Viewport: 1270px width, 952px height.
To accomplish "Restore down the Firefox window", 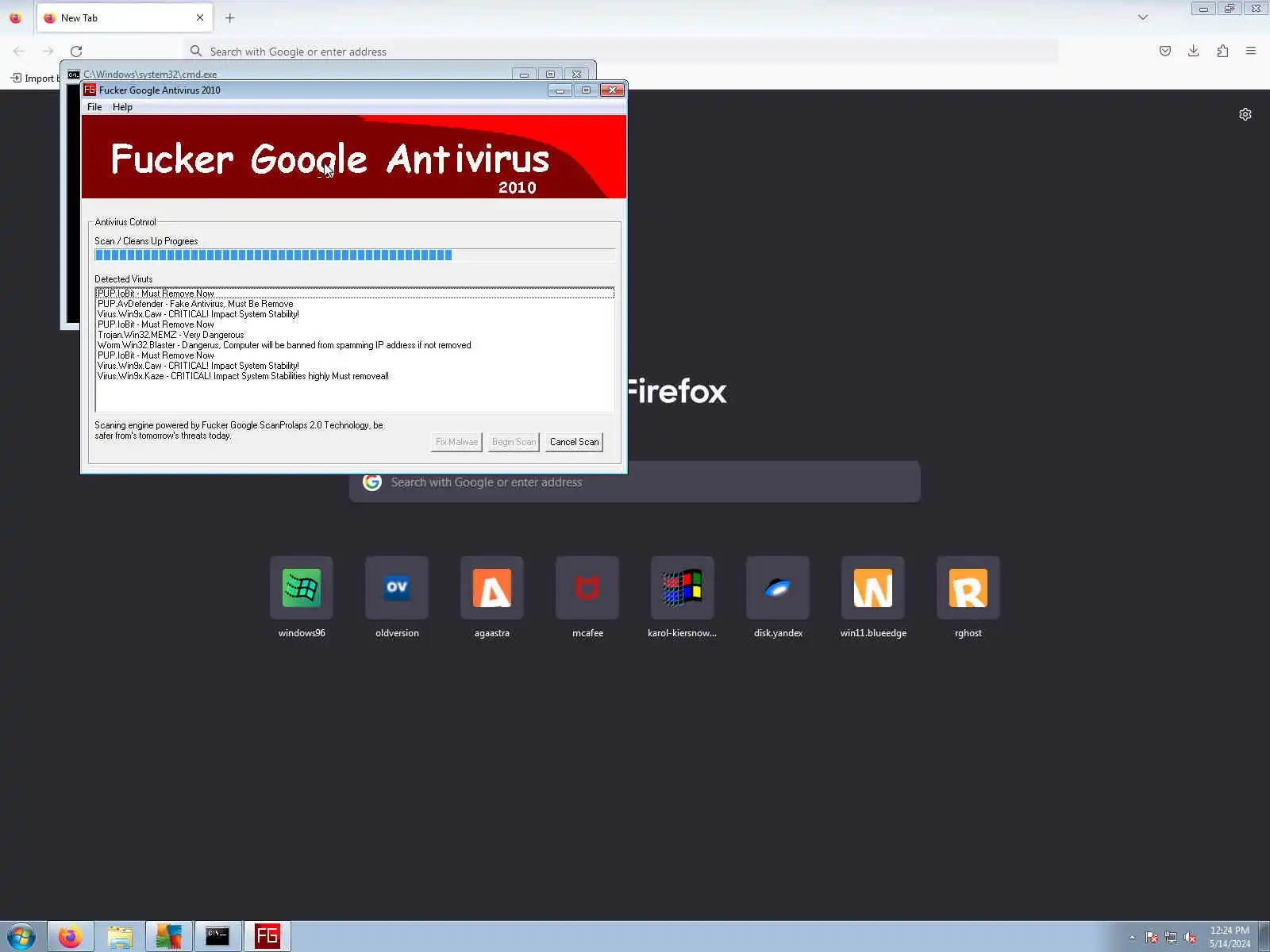I will coord(1230,9).
